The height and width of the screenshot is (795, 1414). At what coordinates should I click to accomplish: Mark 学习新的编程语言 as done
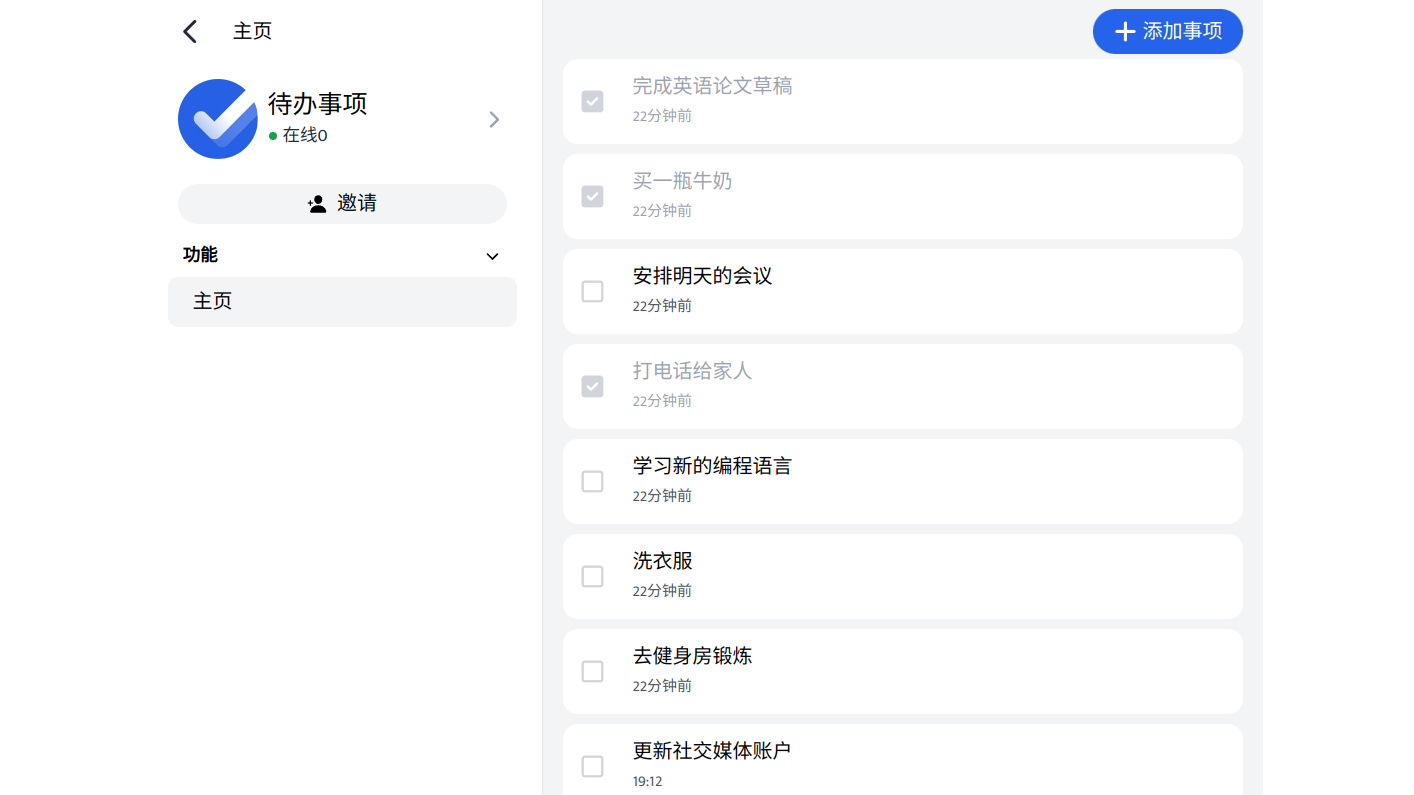(592, 481)
